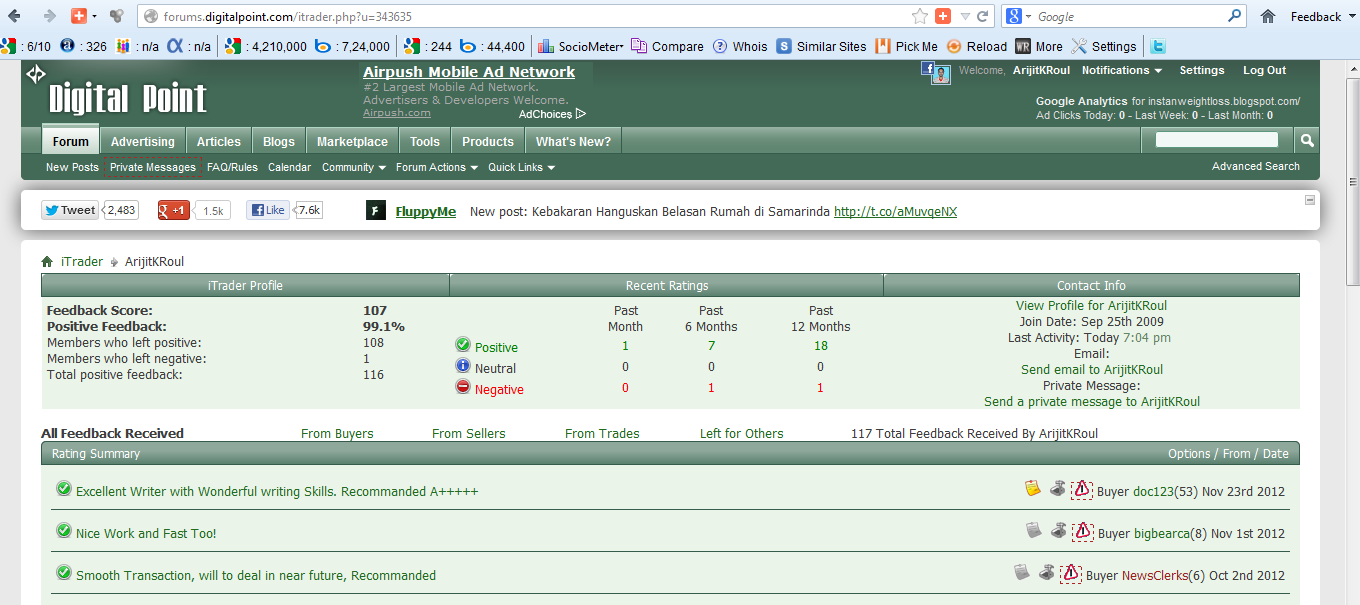Switch to the Marketplace tab

(352, 141)
